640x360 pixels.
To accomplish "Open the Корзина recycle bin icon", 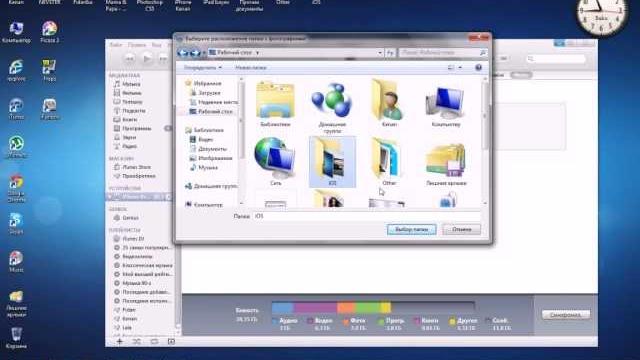I will pyautogui.click(x=16, y=338).
